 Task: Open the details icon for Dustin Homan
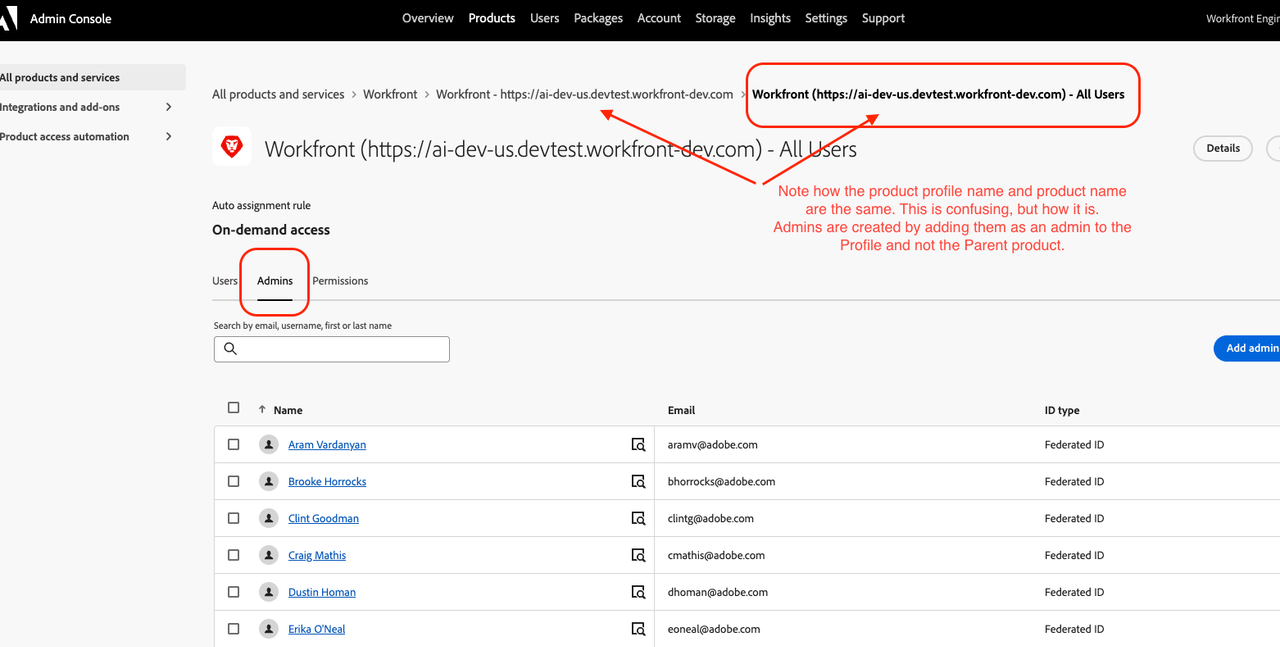[x=638, y=593]
